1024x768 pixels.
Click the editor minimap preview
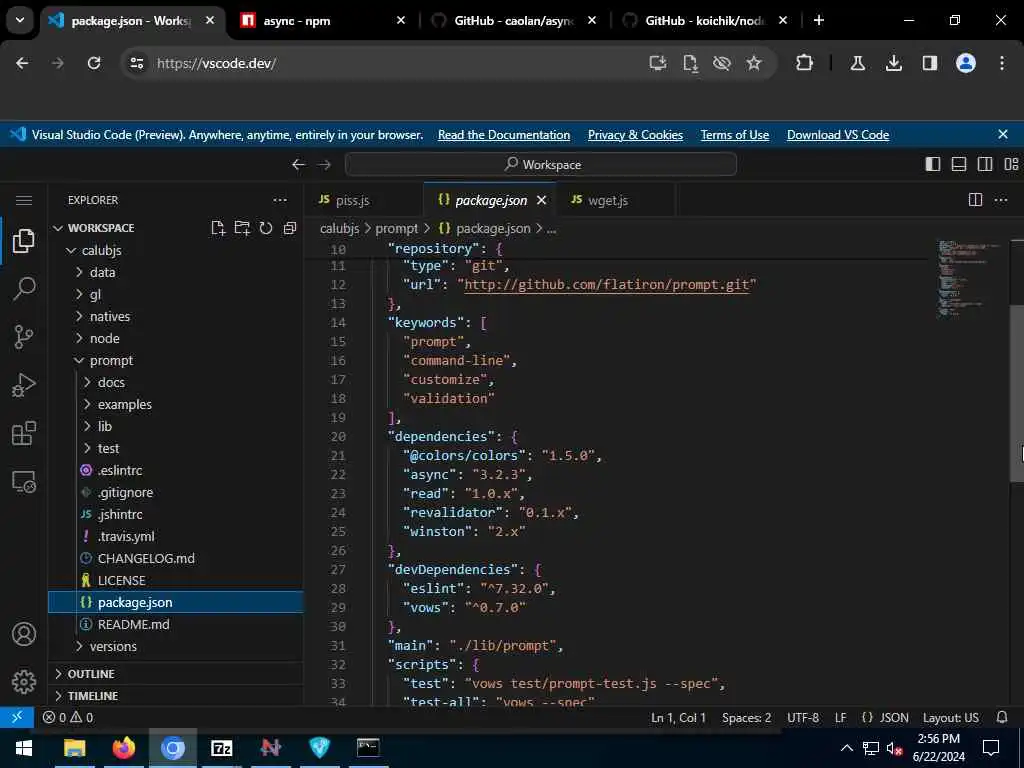pyautogui.click(x=969, y=280)
